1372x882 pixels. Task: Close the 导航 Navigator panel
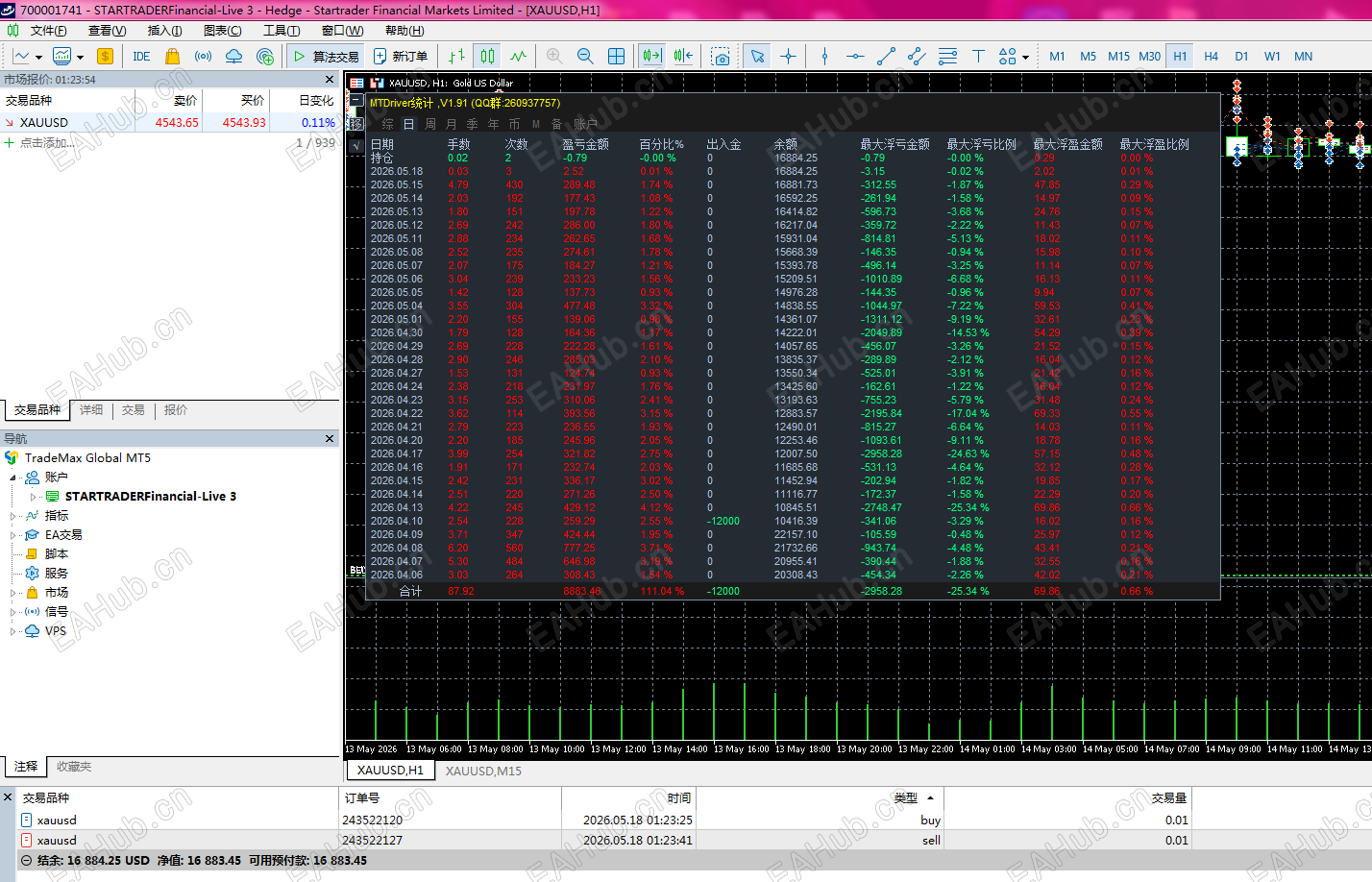[330, 439]
